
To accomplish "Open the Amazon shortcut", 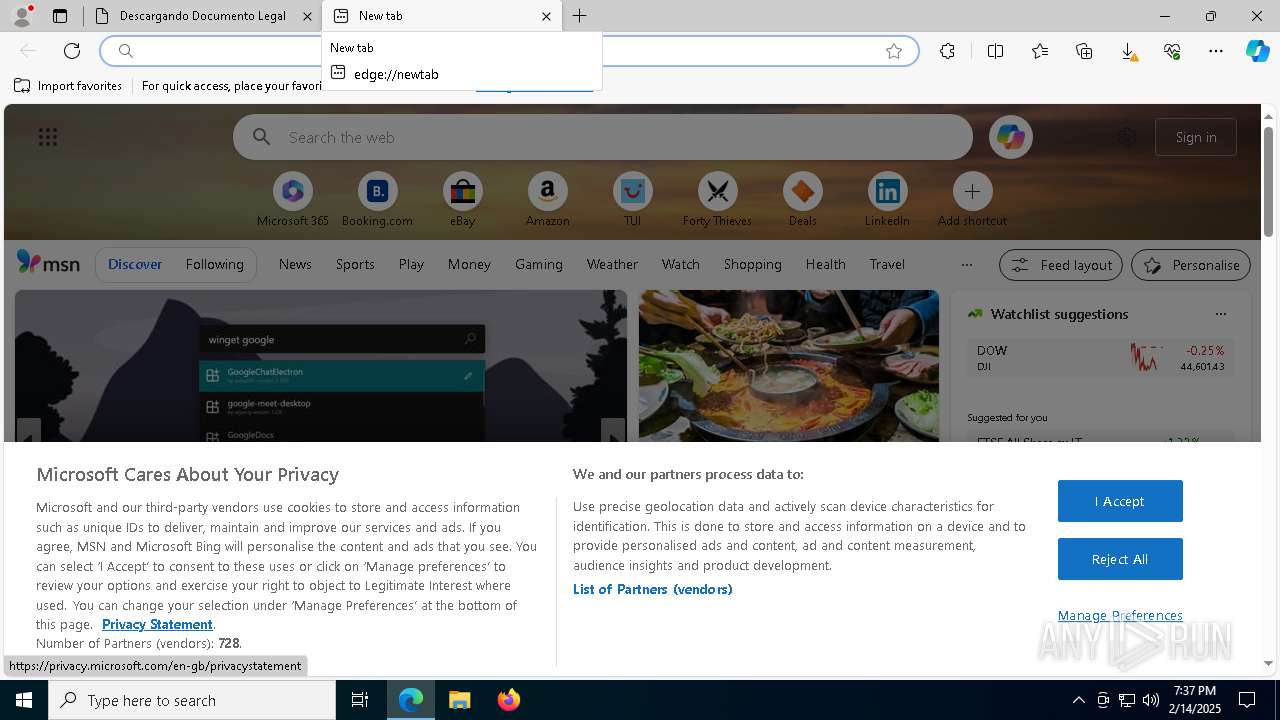I will click(547, 200).
